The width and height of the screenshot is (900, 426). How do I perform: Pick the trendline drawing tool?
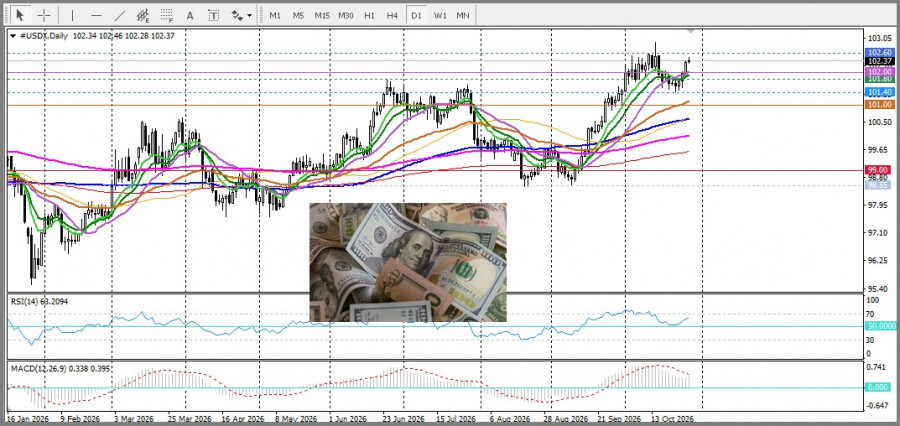click(x=120, y=16)
